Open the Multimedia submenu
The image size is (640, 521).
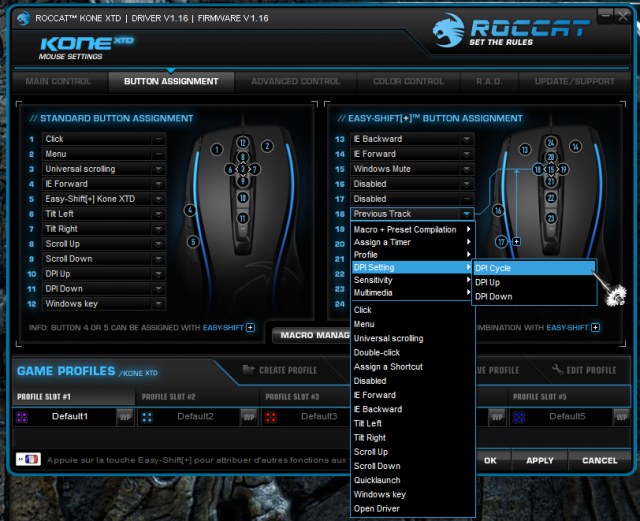click(412, 293)
